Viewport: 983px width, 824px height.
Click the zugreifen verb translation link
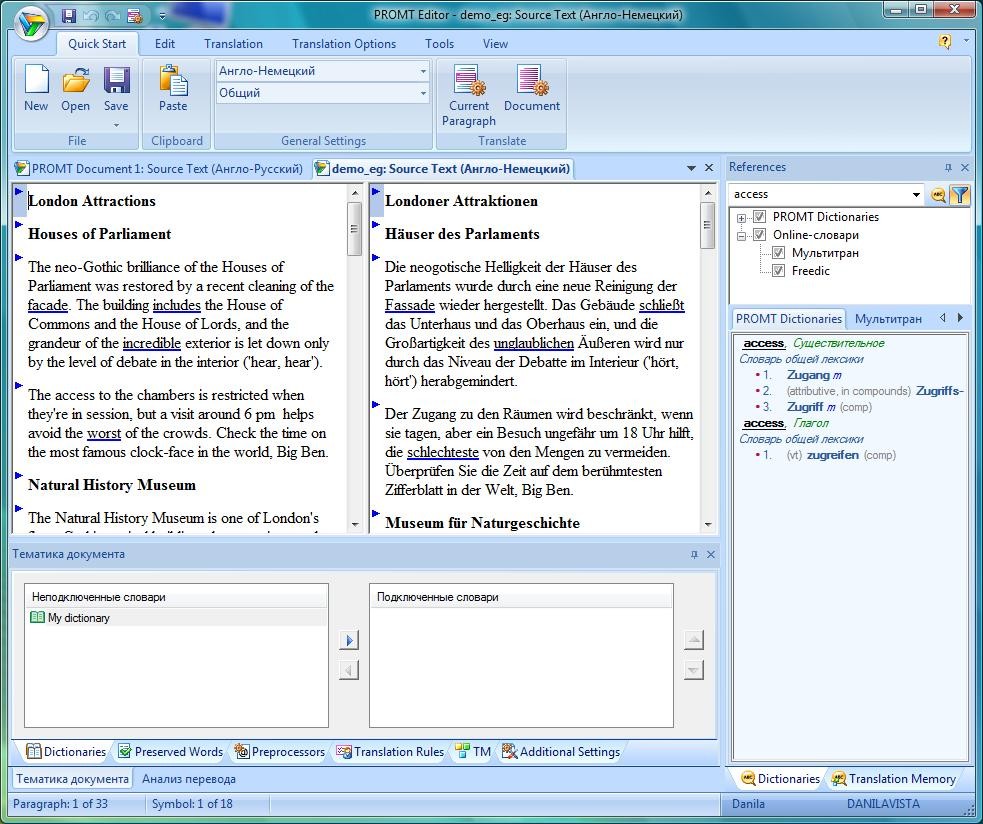point(833,455)
